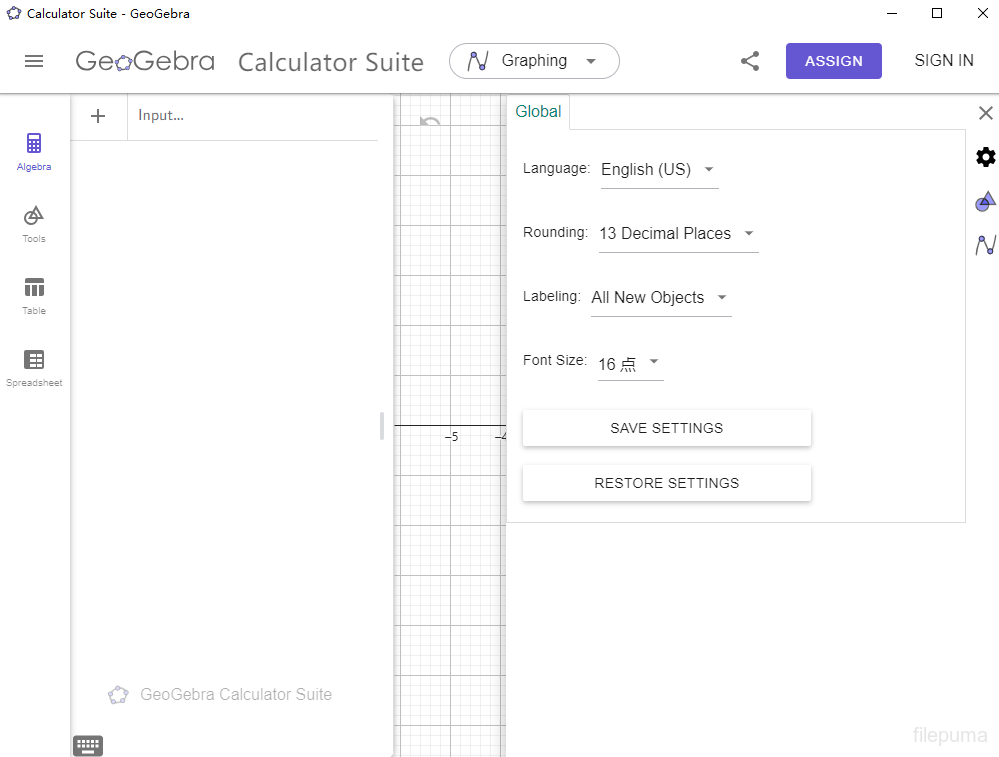Viewport: 999px width, 757px height.
Task: Expand the Labeling dropdown
Action: 660,298
